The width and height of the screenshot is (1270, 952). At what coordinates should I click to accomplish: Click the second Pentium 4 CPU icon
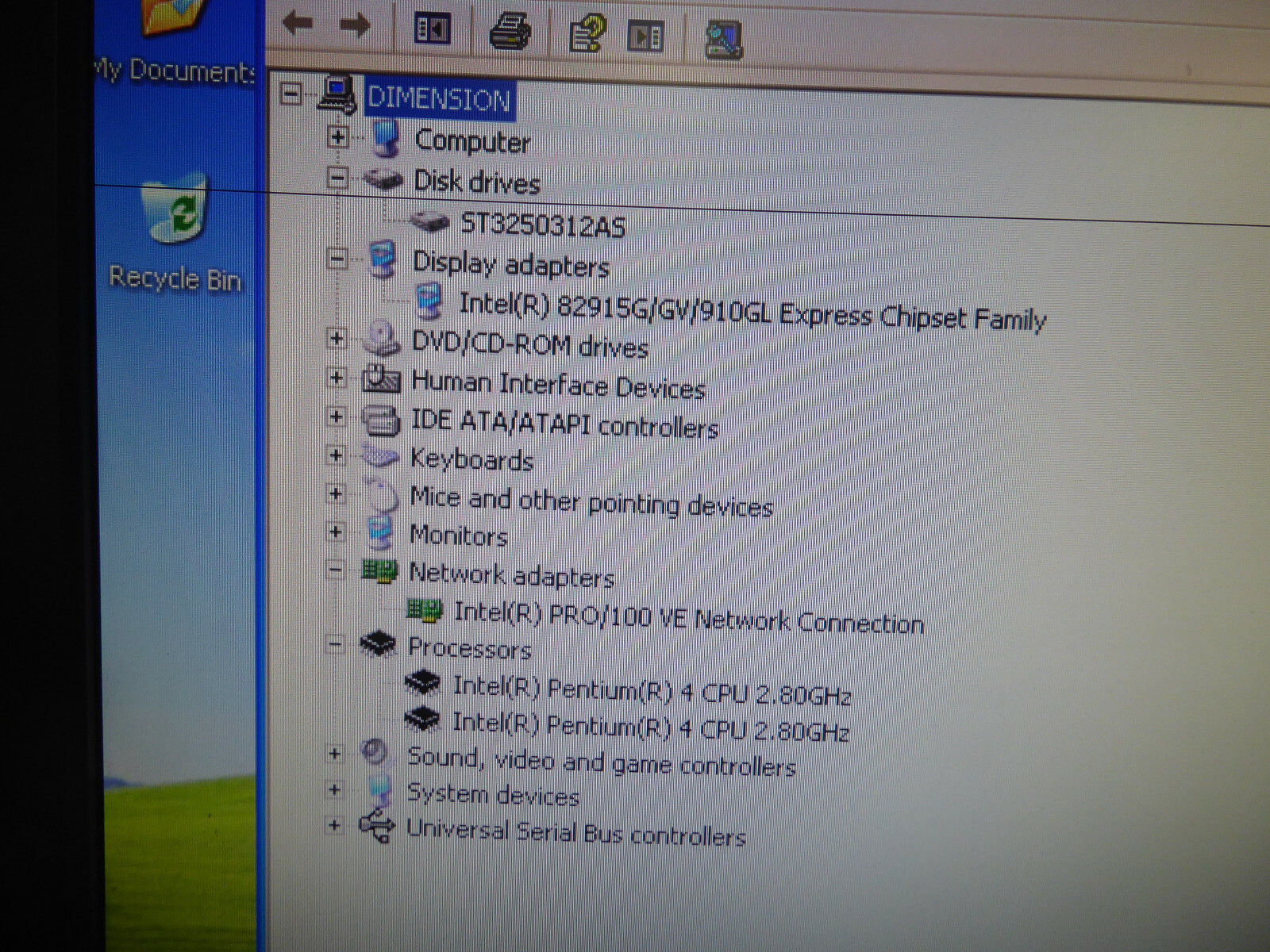pos(421,718)
